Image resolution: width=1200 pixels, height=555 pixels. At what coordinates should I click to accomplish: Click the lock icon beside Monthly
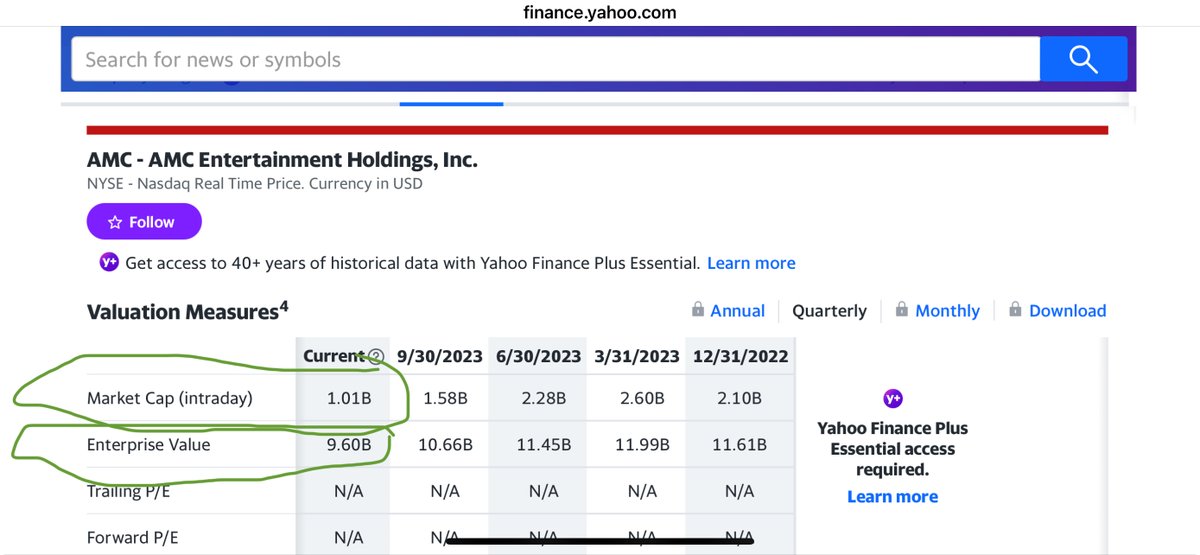[x=902, y=310]
